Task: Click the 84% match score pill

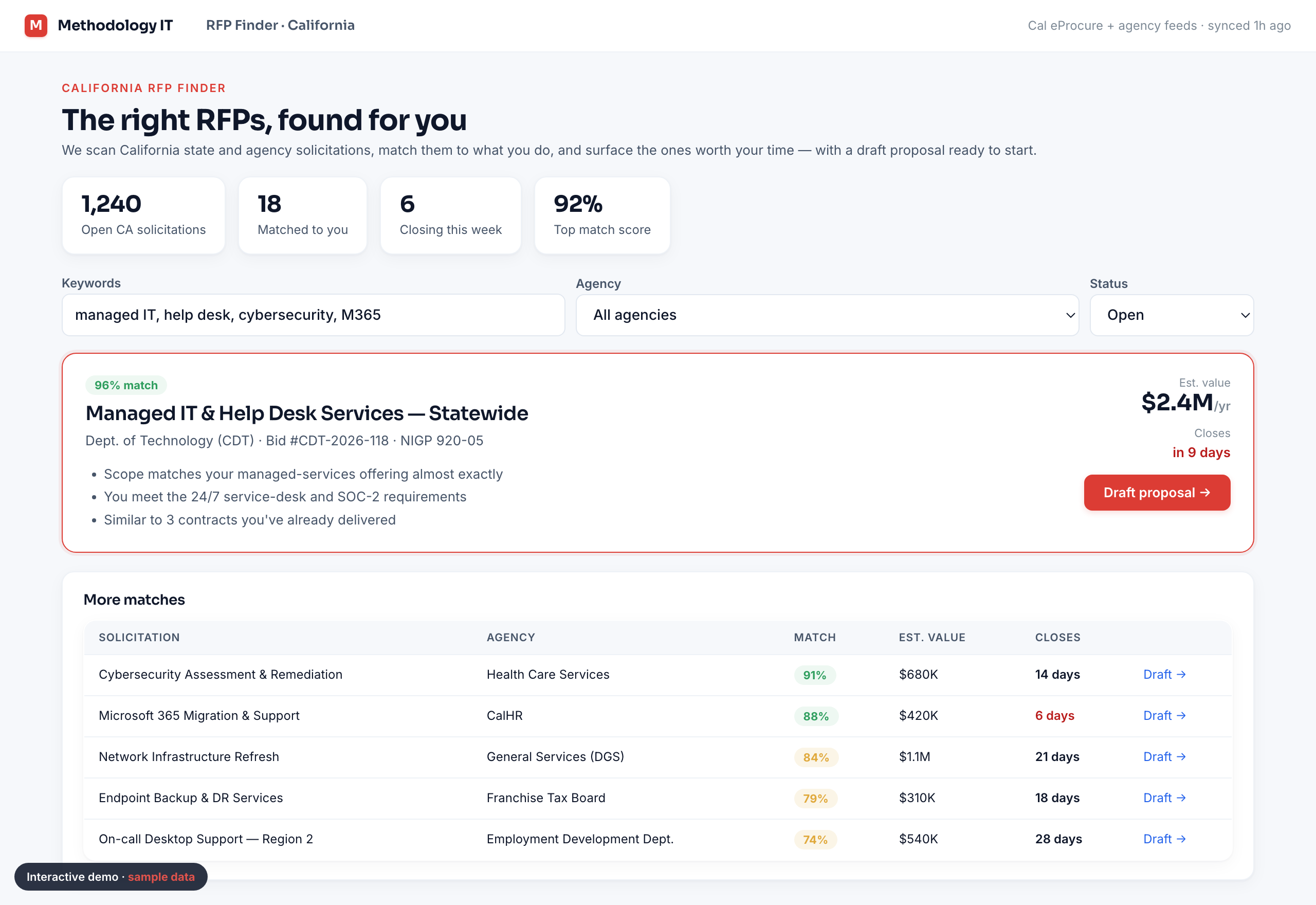Action: (815, 757)
